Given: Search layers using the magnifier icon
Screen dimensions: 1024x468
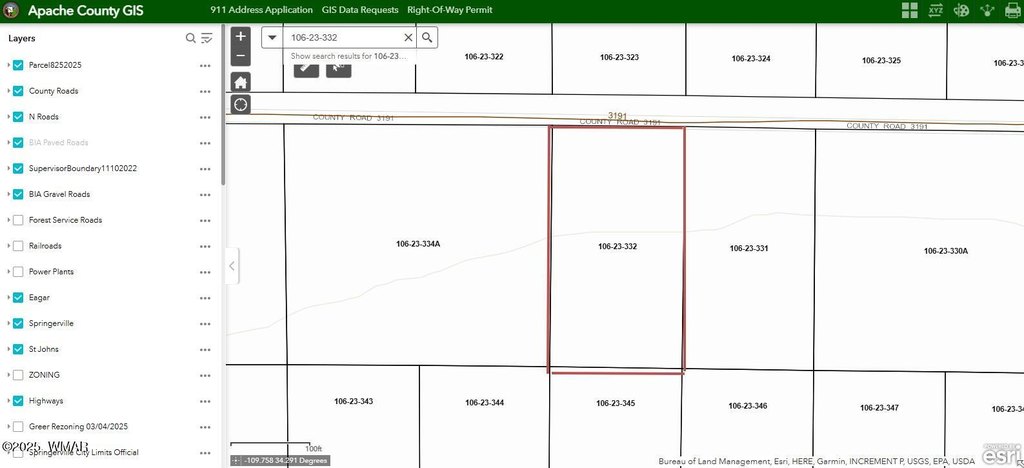Looking at the screenshot, I should 191,38.
